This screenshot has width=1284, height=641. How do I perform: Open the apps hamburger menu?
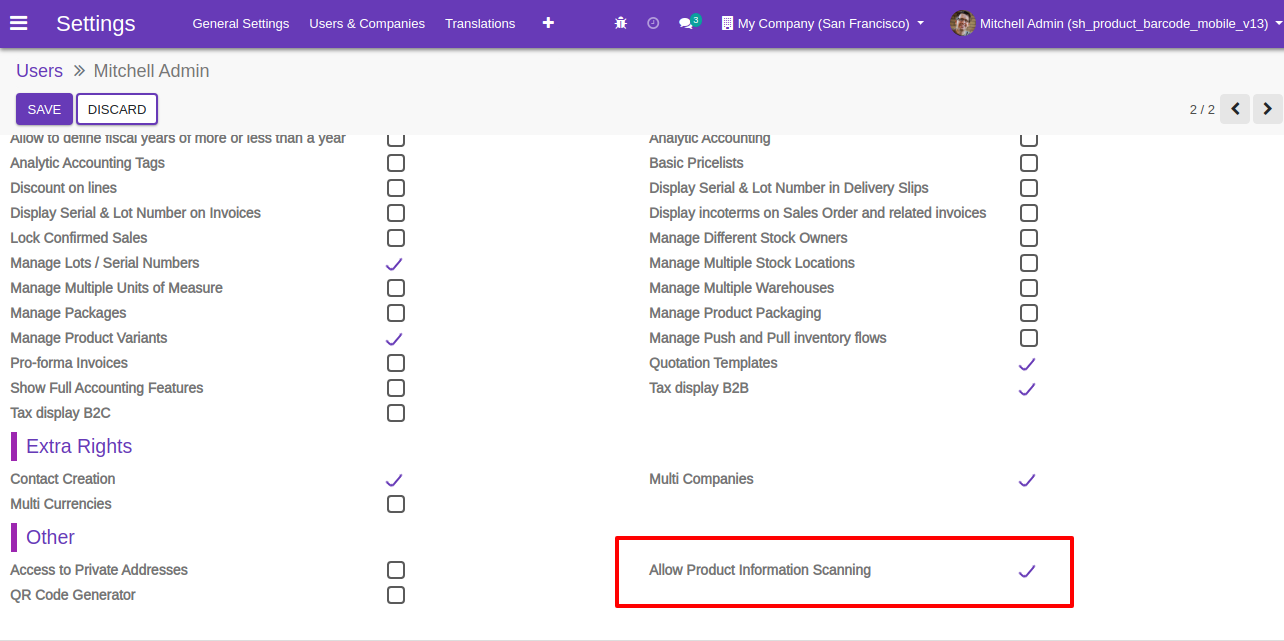(18, 23)
